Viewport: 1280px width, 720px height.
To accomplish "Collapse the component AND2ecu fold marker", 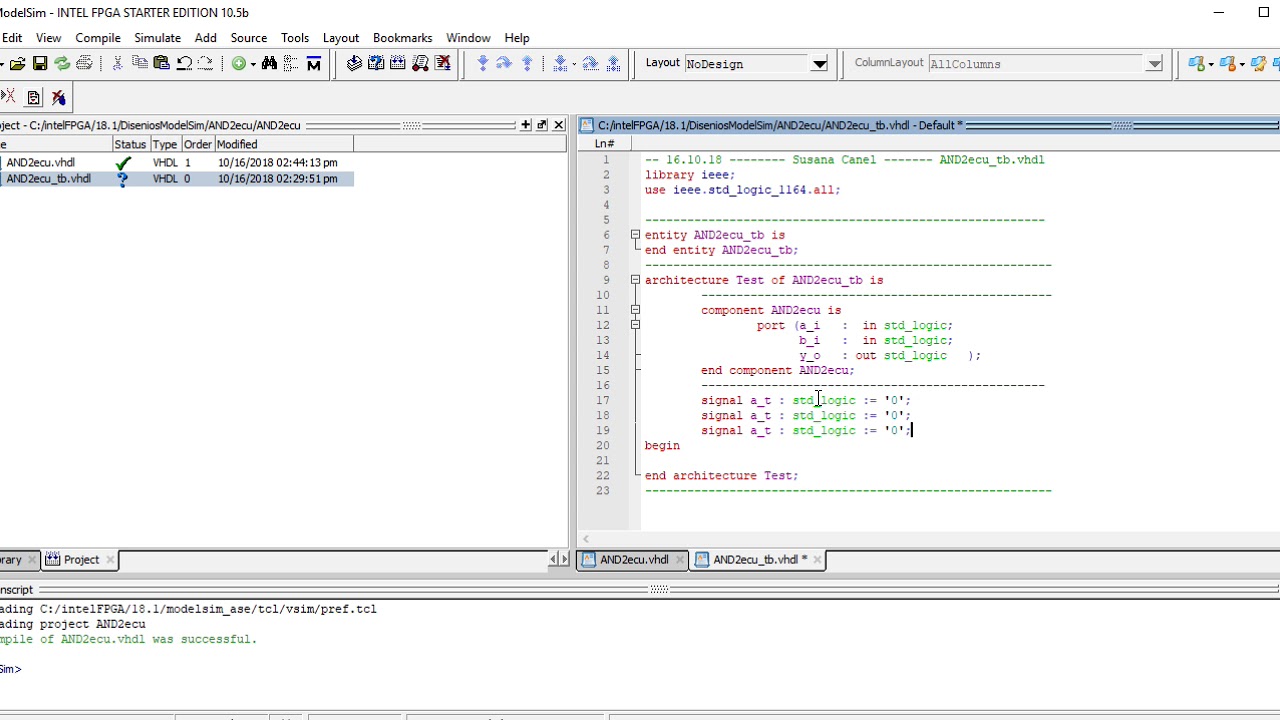I will [635, 310].
